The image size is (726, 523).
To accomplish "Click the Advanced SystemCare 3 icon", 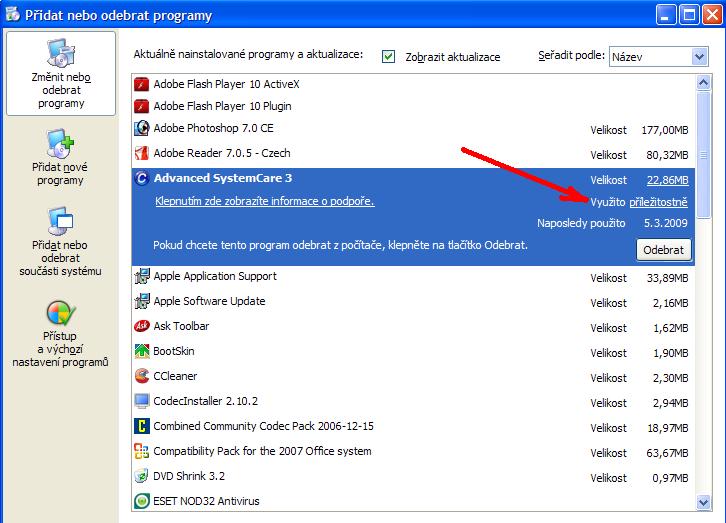I will coord(141,178).
